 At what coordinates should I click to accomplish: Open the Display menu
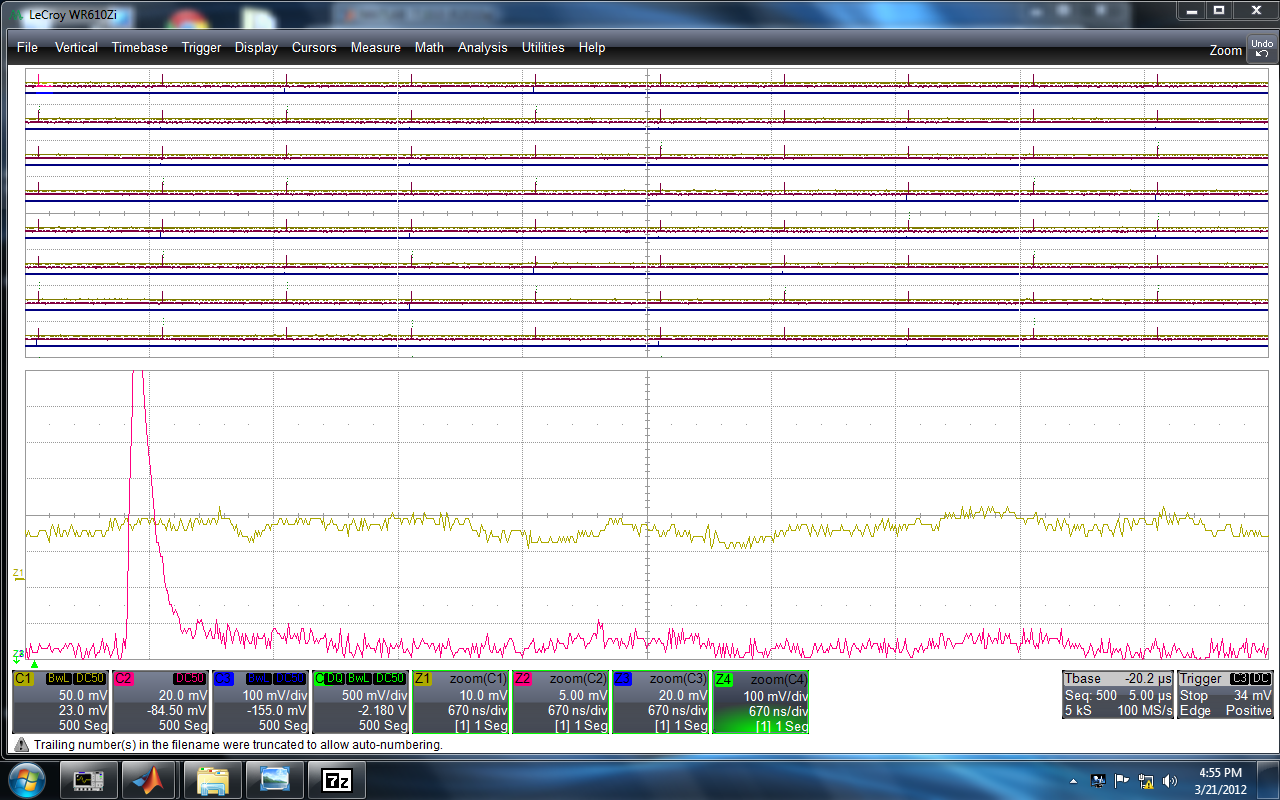click(256, 47)
